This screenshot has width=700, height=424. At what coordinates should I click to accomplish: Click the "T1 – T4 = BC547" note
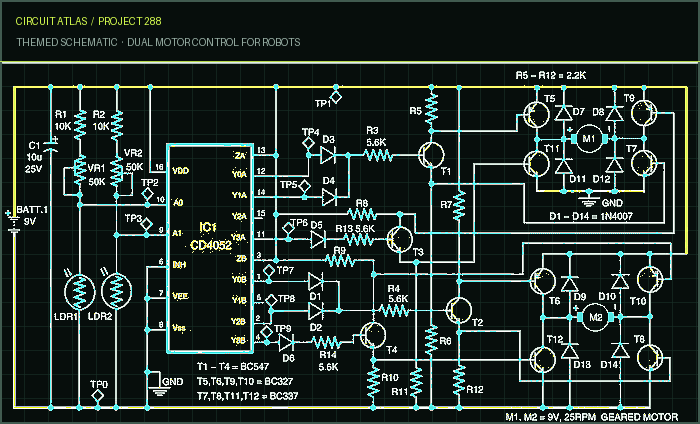point(233,366)
